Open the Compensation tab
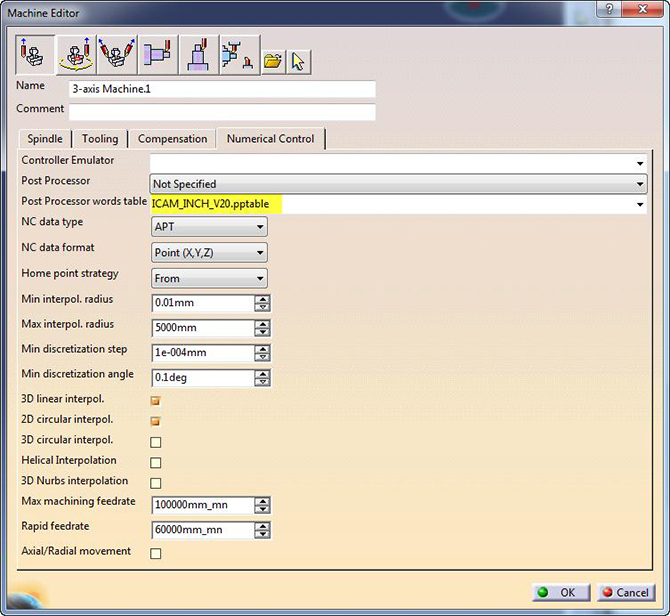The width and height of the screenshot is (670, 616). tap(173, 139)
